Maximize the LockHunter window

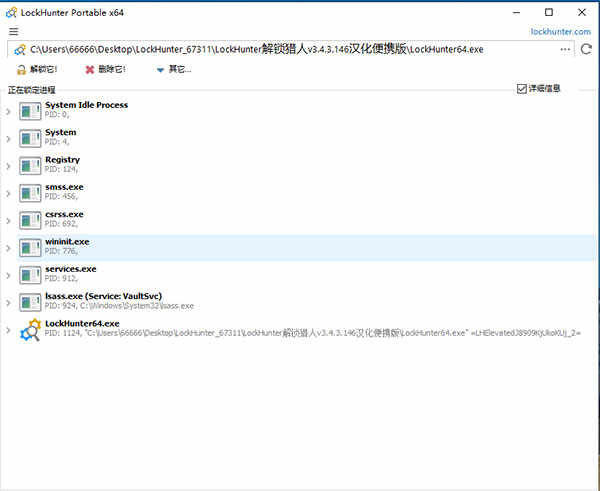click(x=549, y=13)
